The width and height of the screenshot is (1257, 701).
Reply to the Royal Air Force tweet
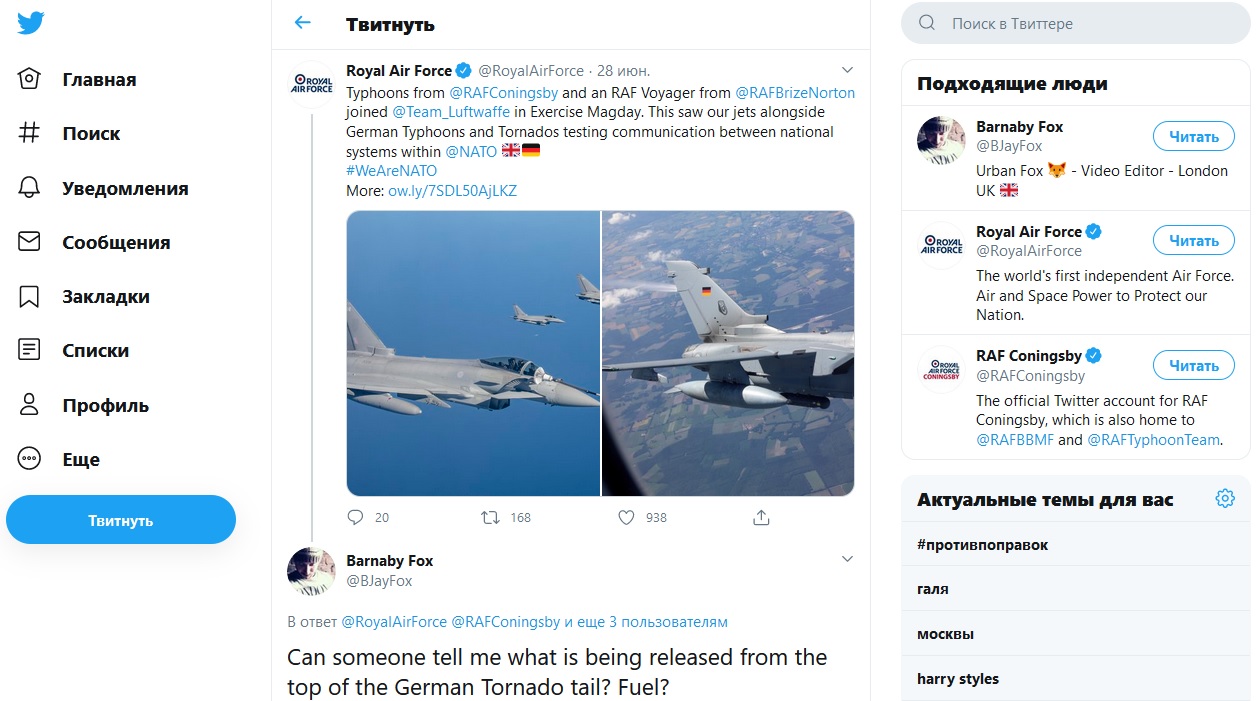[355, 517]
